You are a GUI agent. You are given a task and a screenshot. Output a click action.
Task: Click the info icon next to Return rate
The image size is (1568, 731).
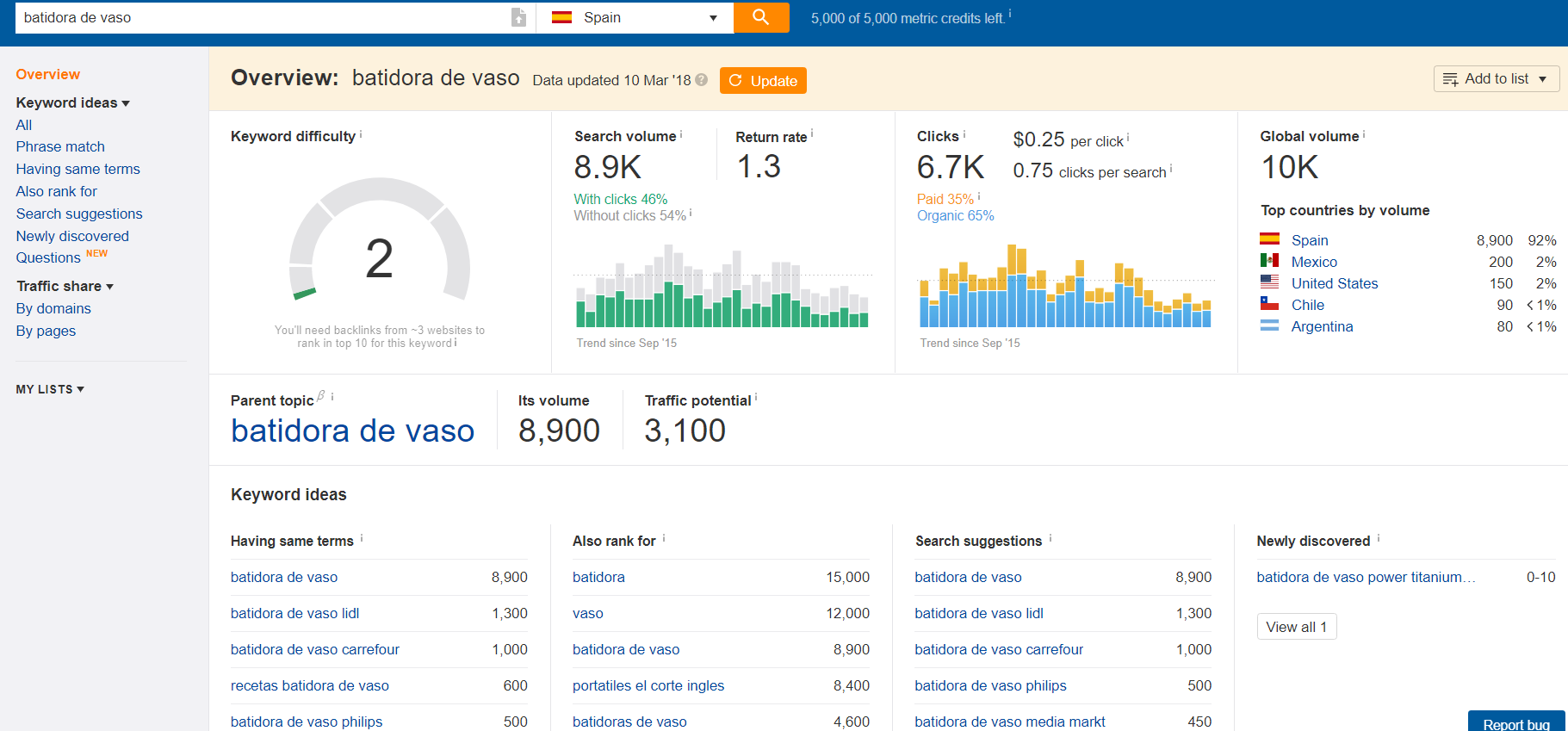812,133
